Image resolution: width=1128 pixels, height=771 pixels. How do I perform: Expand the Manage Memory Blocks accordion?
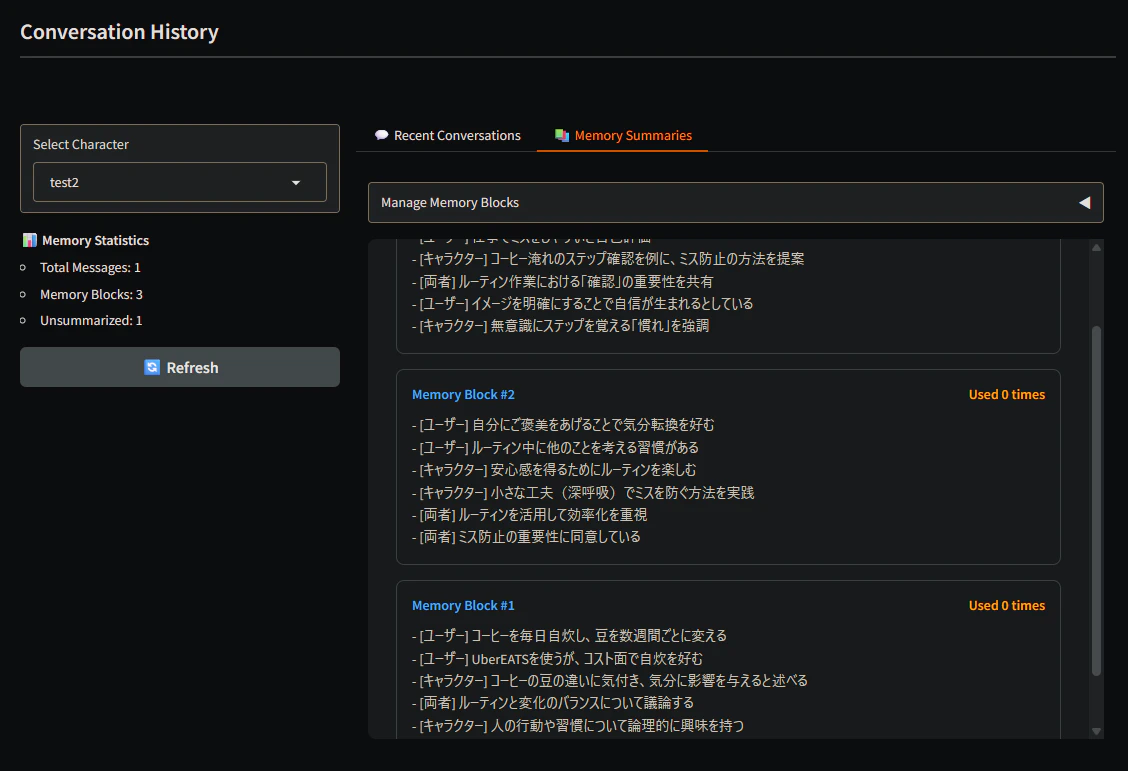point(735,202)
